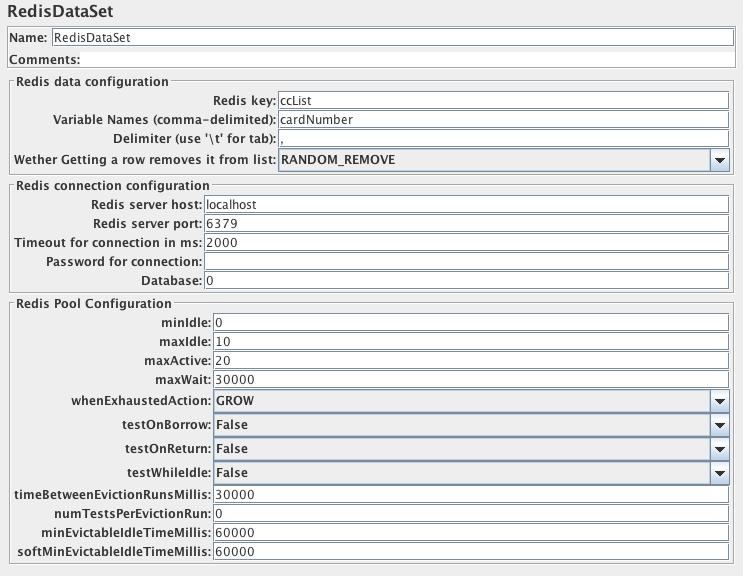
Task: Click the Password for connection field
Action: (x=464, y=261)
